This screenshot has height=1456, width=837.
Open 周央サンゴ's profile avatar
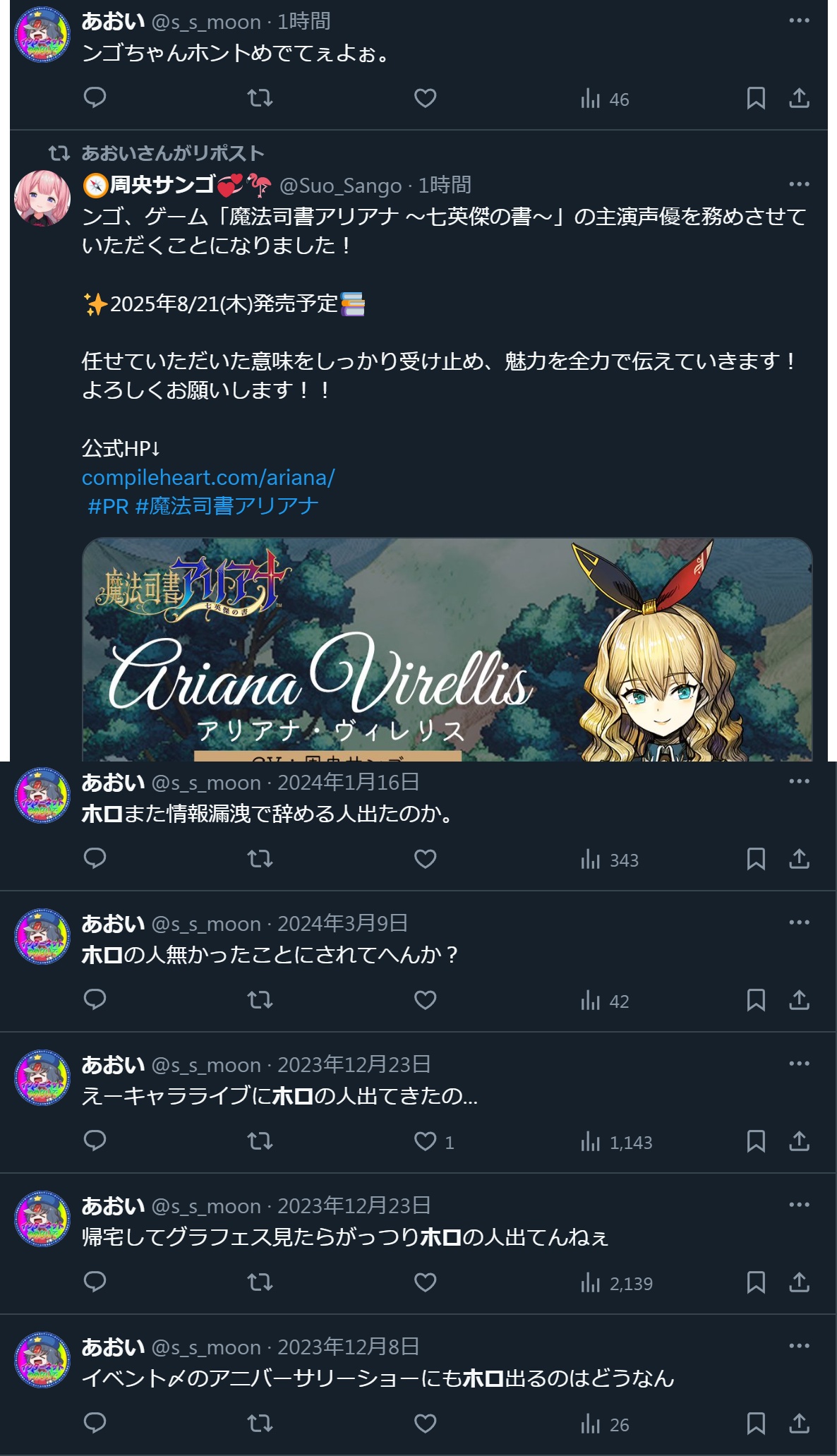coord(42,198)
